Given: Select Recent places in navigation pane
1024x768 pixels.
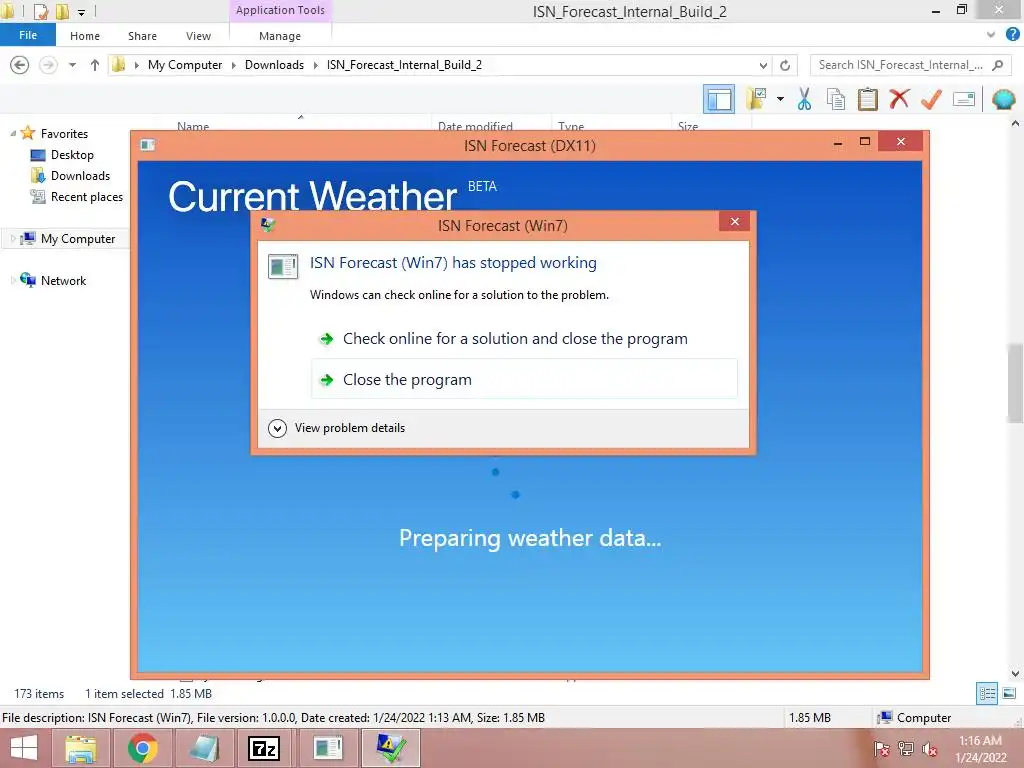Looking at the screenshot, I should [87, 197].
